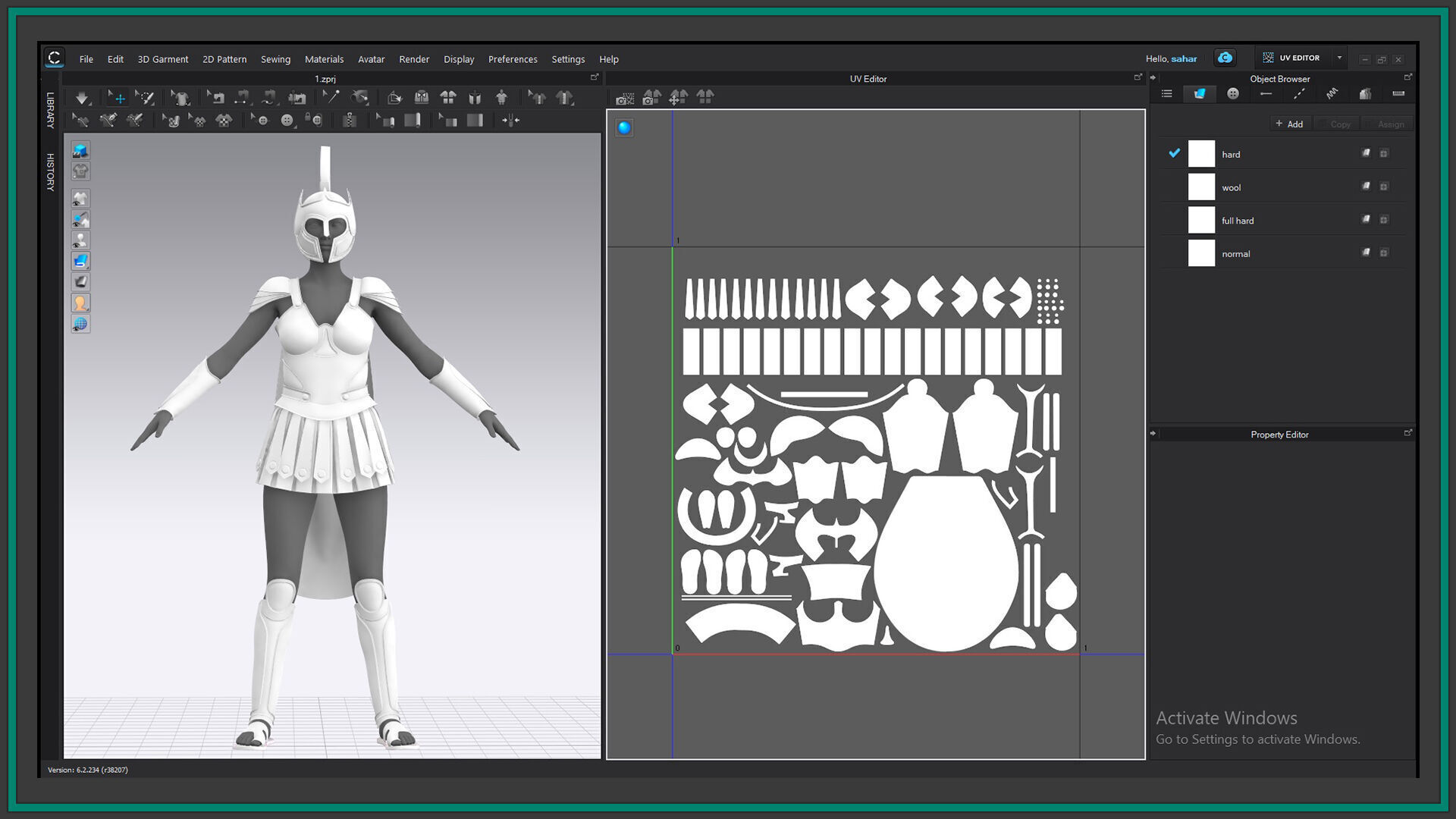Collapse Object Browser with arrow
Screen dimensions: 1456x819
click(1153, 78)
